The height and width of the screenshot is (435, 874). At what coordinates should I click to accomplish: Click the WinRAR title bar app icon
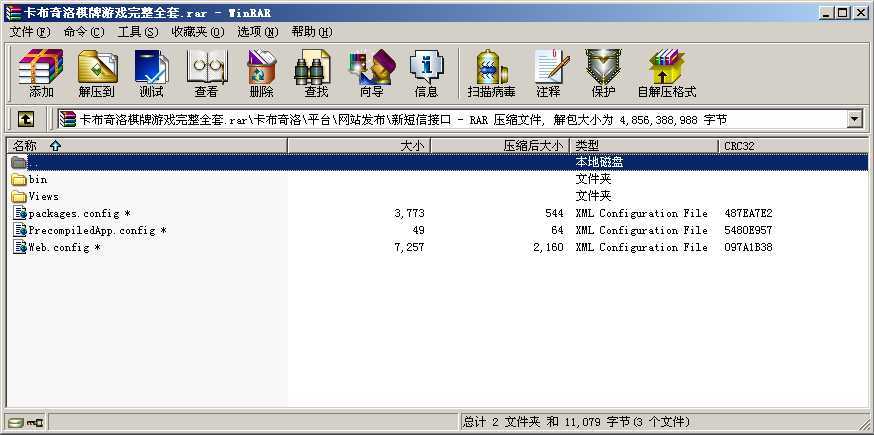[x=13, y=12]
